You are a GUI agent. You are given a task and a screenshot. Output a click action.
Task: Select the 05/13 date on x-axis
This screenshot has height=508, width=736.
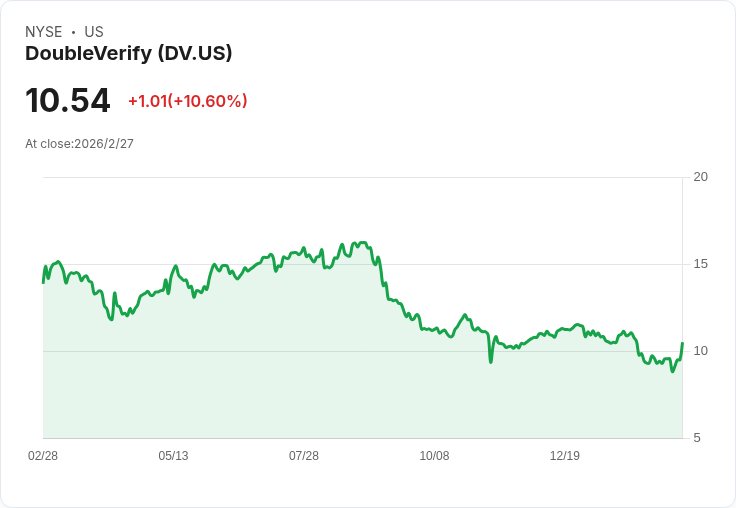173,456
